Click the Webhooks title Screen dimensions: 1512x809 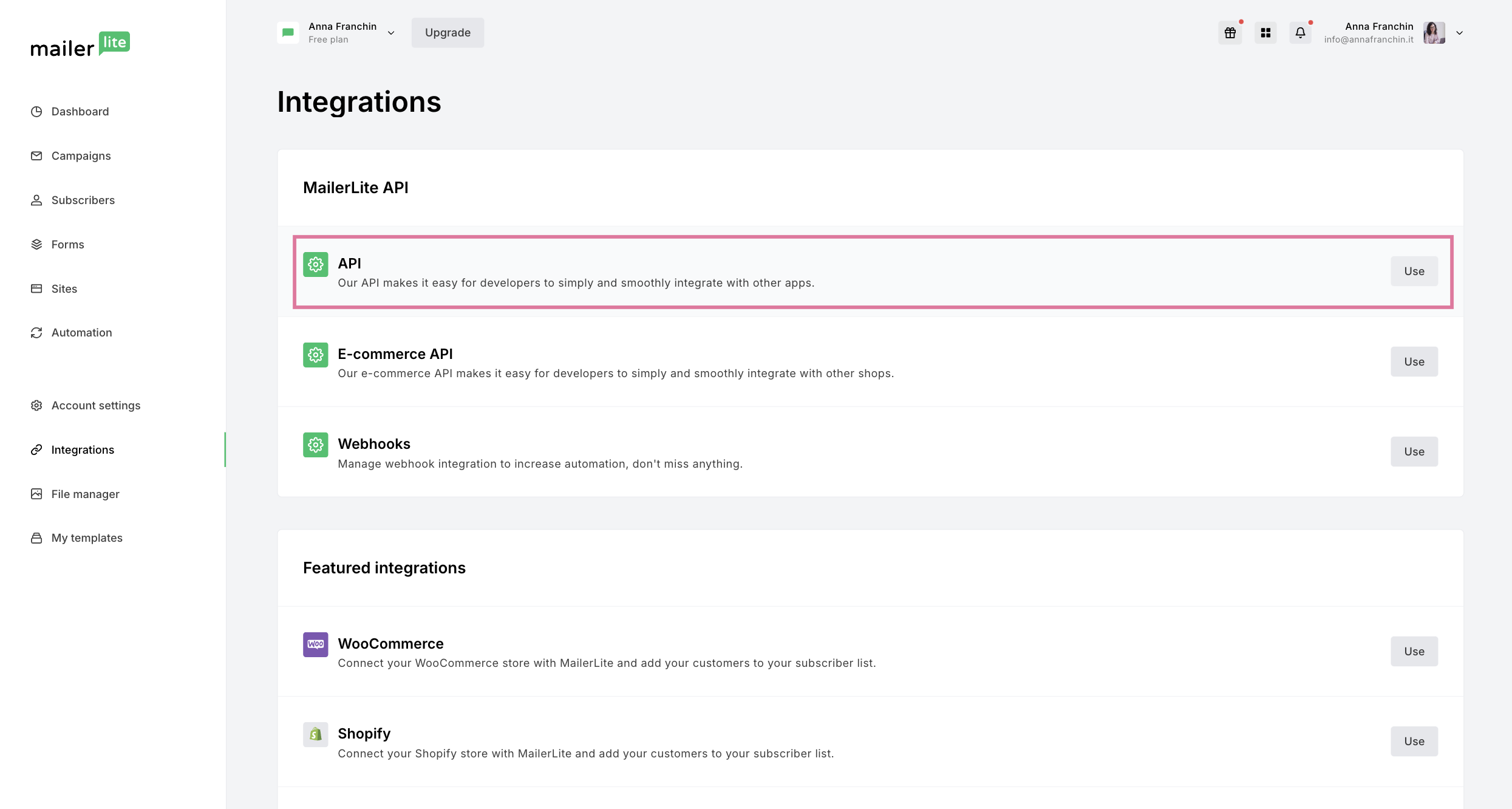point(374,444)
